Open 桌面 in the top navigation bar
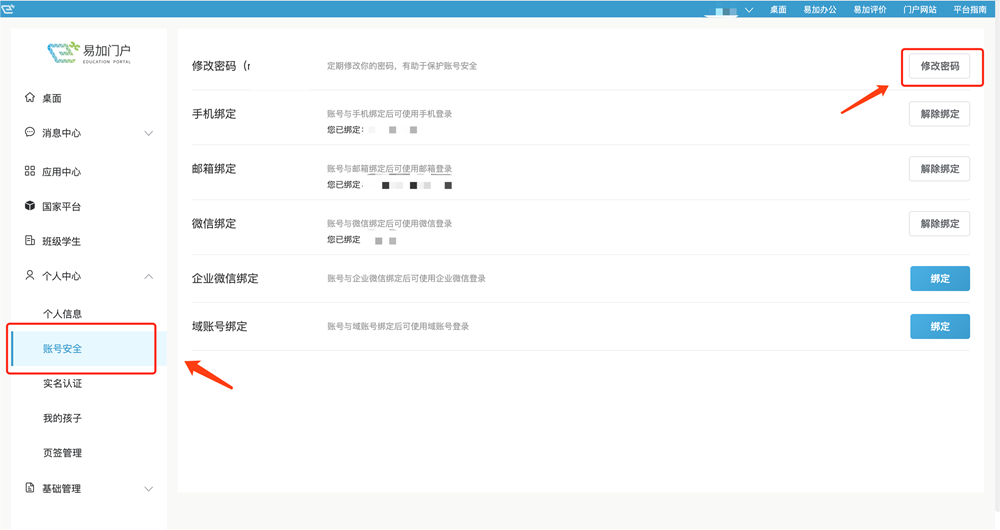Screen dimensions: 1000x530 click(x=778, y=10)
